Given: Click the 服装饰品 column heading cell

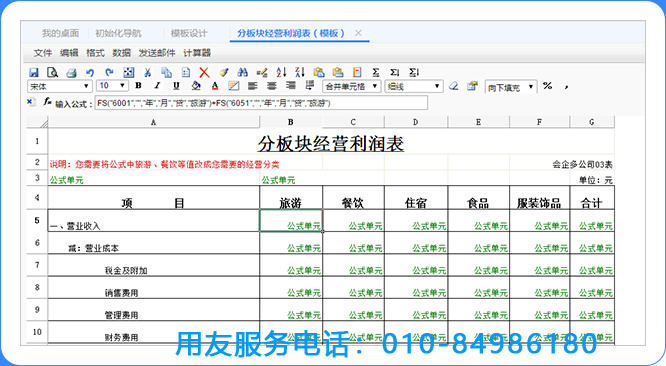Looking at the screenshot, I should click(x=539, y=198).
